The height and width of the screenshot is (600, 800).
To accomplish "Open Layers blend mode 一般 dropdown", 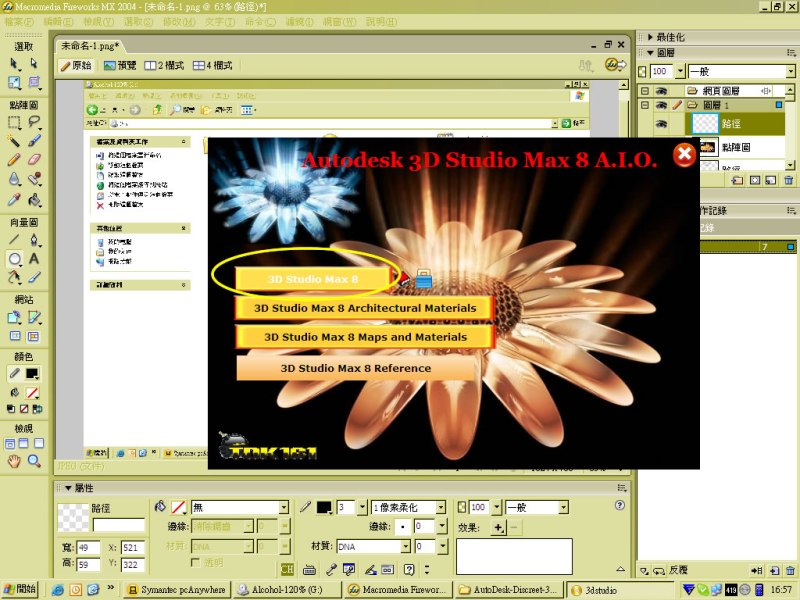I will click(790, 71).
